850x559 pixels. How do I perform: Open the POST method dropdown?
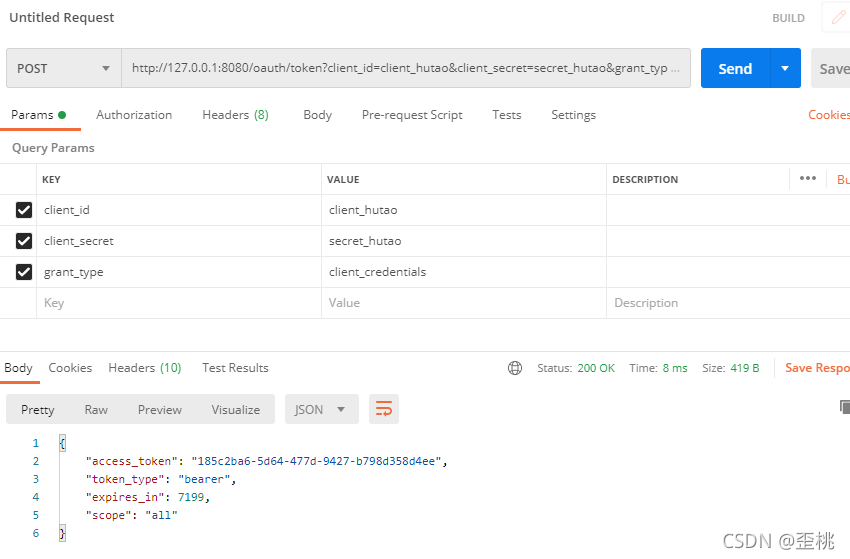[64, 68]
